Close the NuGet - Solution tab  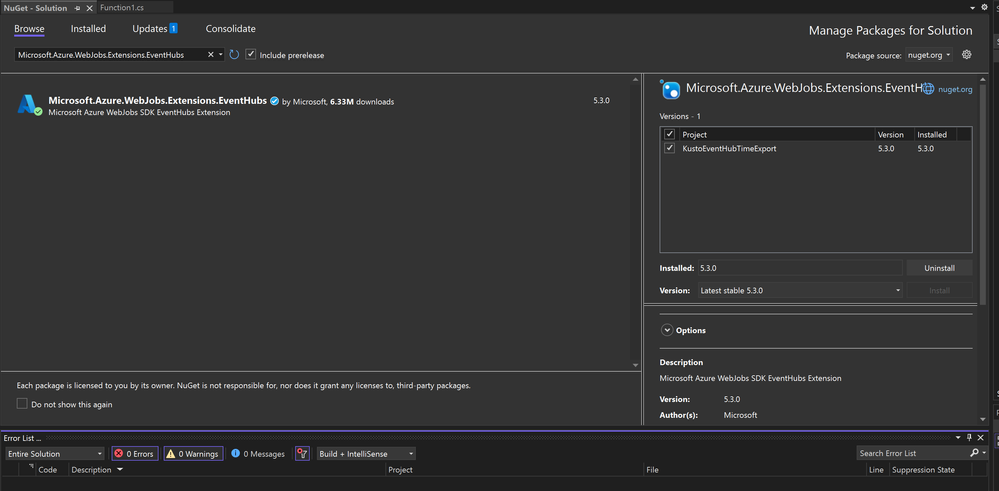pos(89,8)
